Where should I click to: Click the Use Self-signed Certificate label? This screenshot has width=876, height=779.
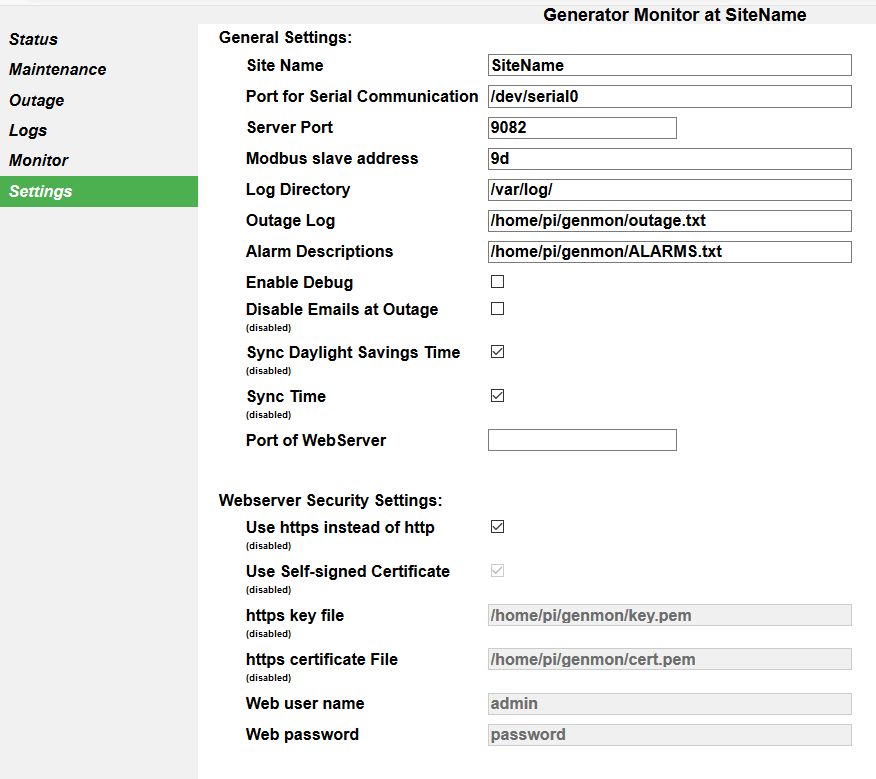[x=347, y=572]
